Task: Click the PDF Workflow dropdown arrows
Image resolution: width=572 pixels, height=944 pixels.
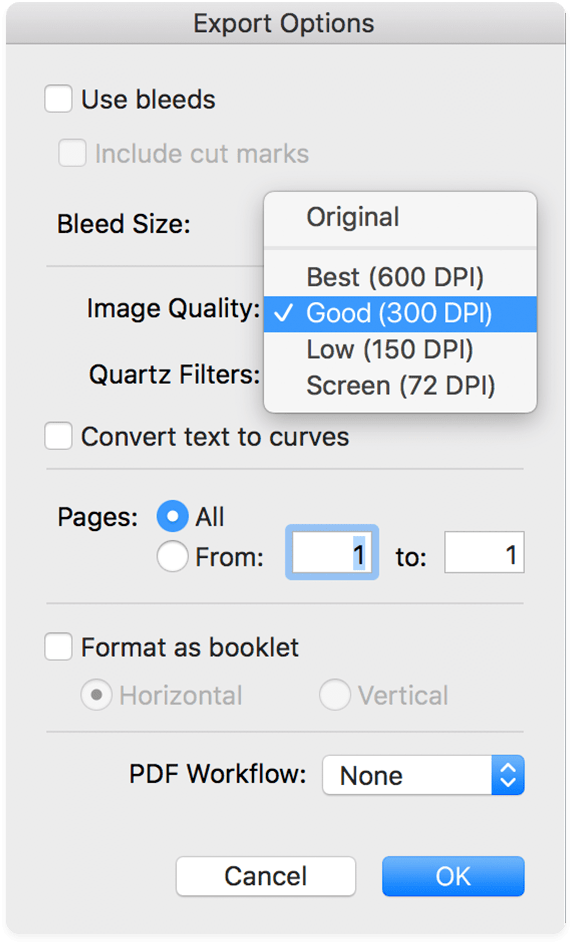Action: pos(508,775)
